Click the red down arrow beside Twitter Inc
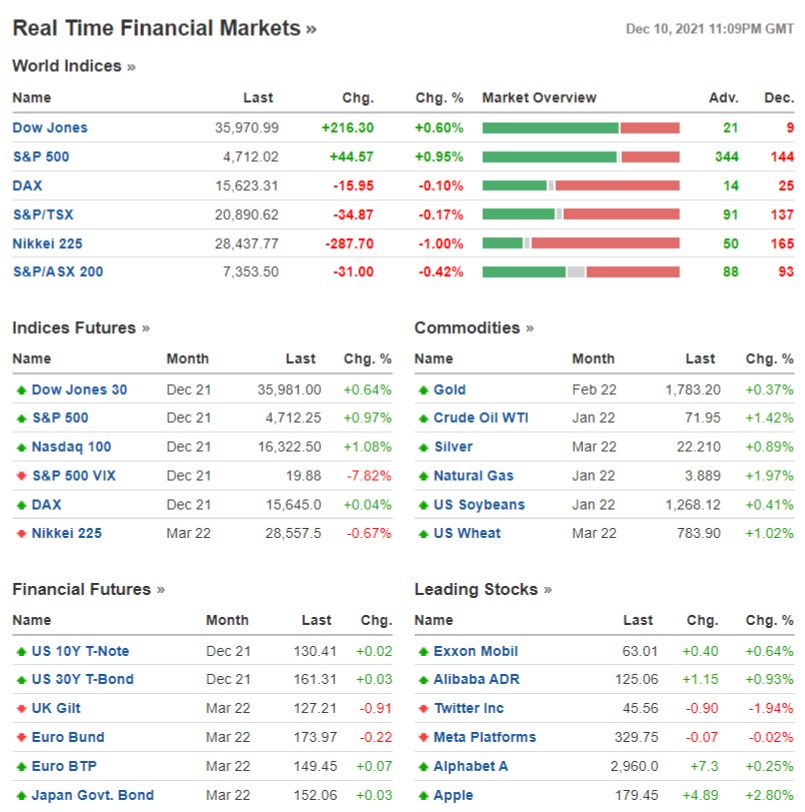Viewport: 805px width, 812px height. pyautogui.click(x=423, y=709)
